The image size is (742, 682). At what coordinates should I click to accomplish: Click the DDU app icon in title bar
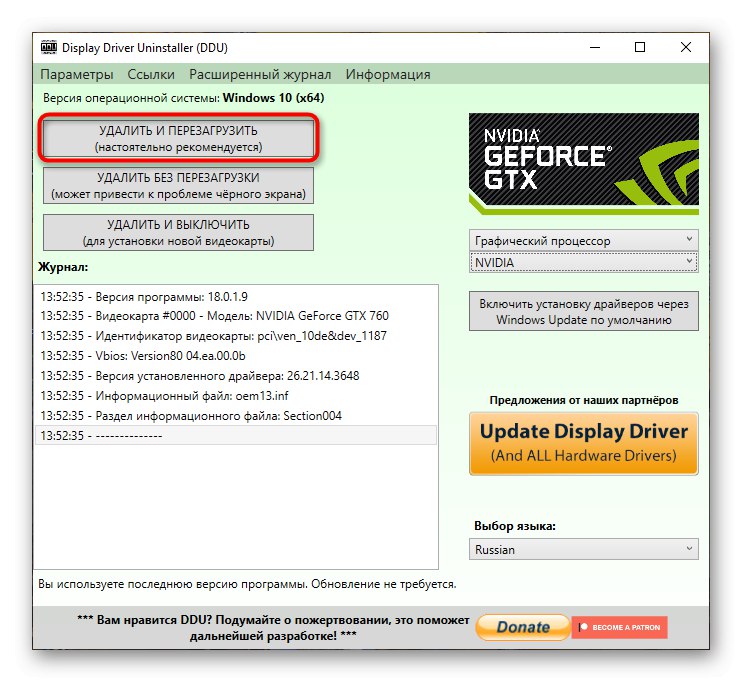point(49,47)
